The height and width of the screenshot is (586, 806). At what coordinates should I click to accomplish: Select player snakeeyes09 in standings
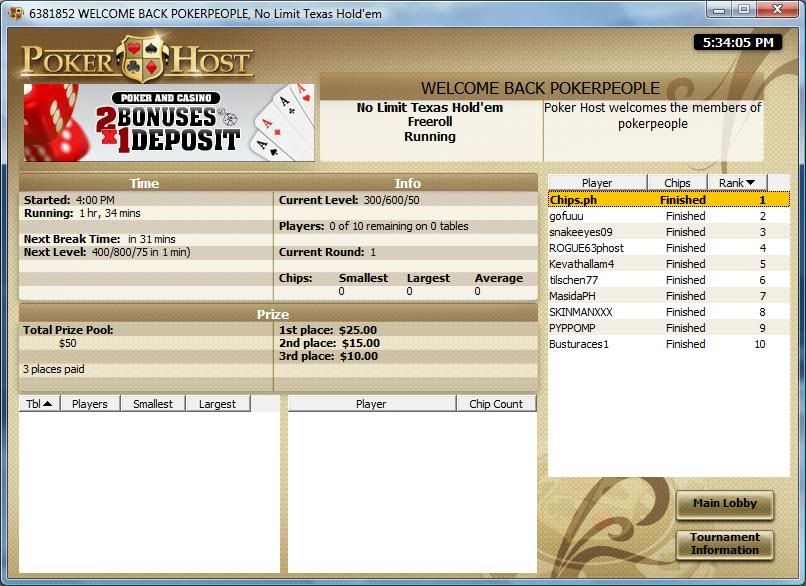(669, 232)
